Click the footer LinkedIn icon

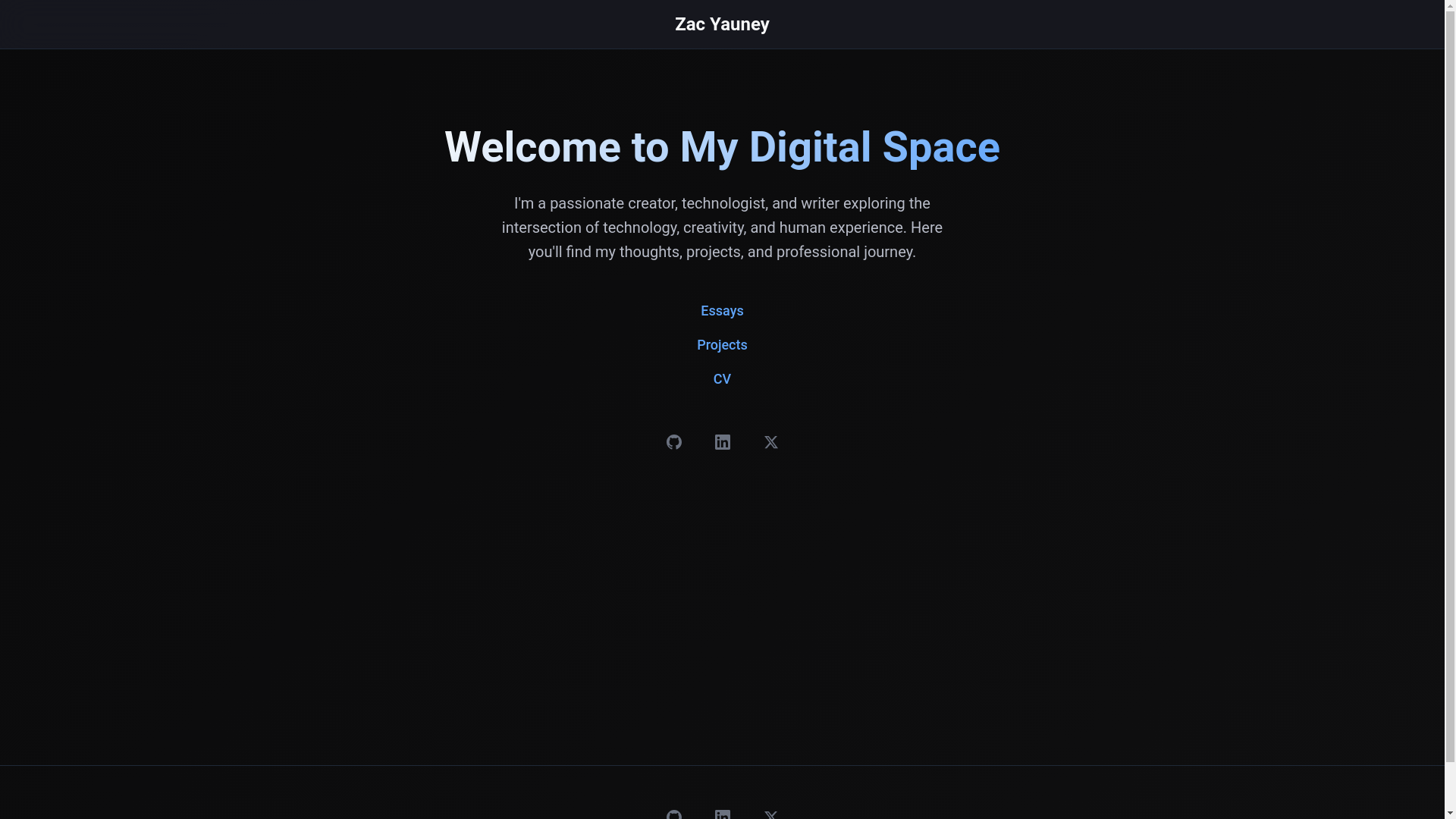[x=723, y=814]
